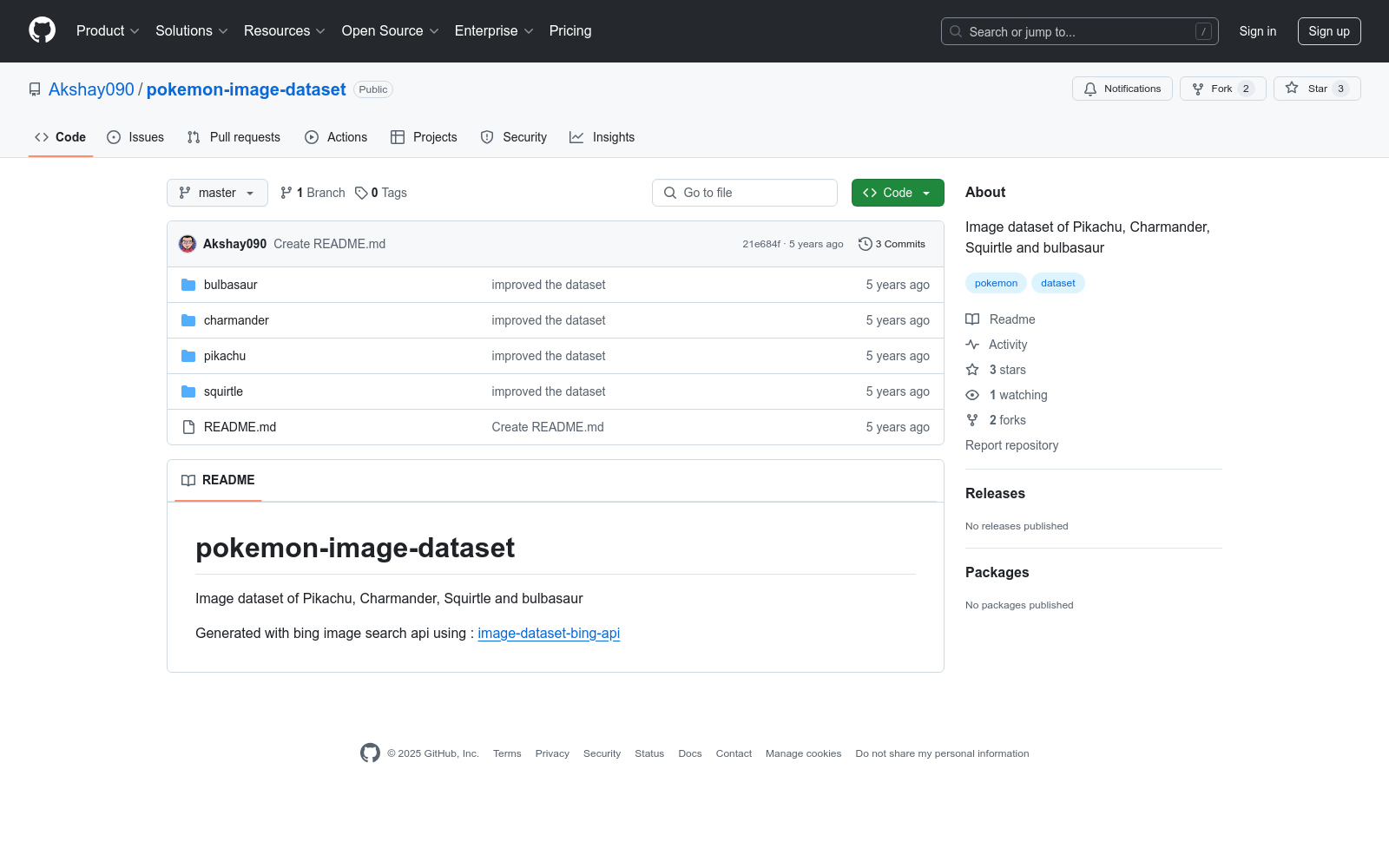Click the Sign in link
This screenshot has width=1389, height=868.
(x=1258, y=31)
